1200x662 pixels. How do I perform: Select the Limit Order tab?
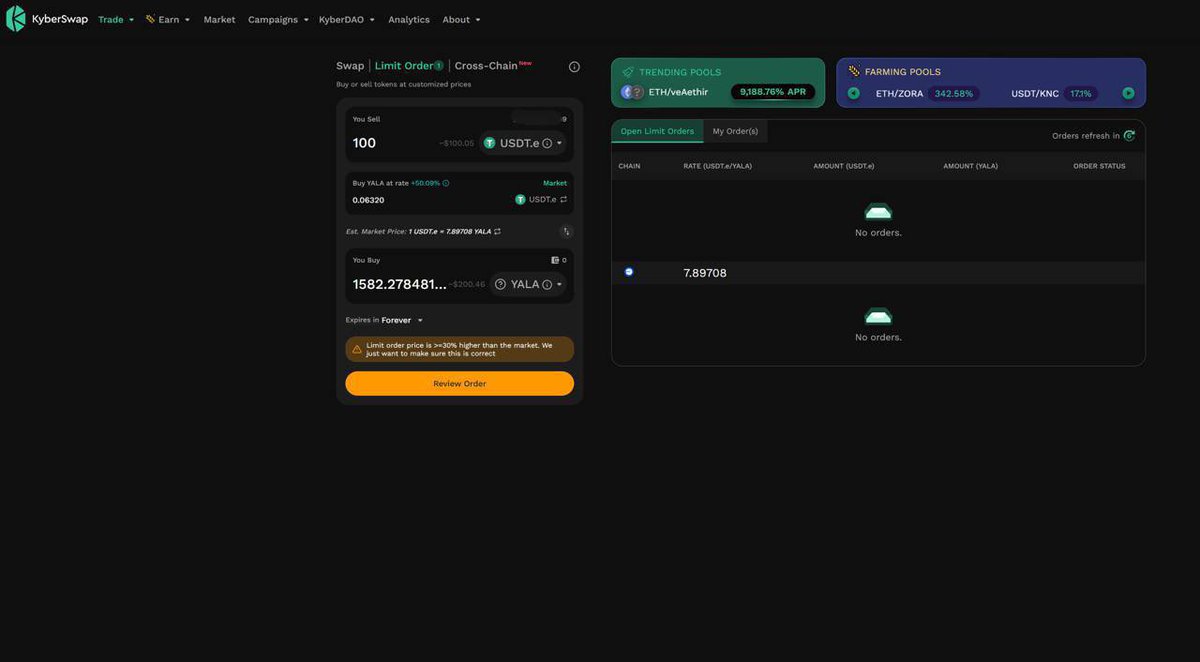[404, 66]
